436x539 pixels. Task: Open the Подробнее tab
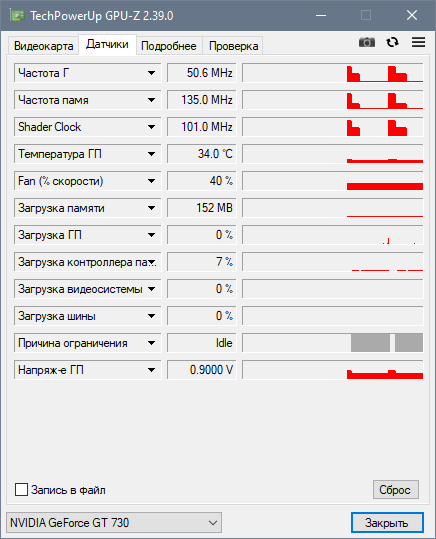pos(169,46)
